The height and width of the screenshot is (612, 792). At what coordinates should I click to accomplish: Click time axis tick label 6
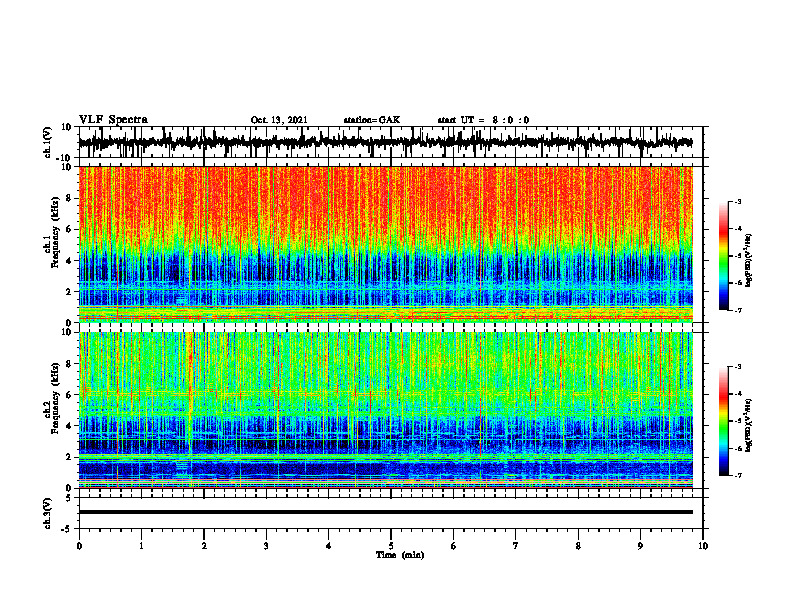click(x=454, y=546)
